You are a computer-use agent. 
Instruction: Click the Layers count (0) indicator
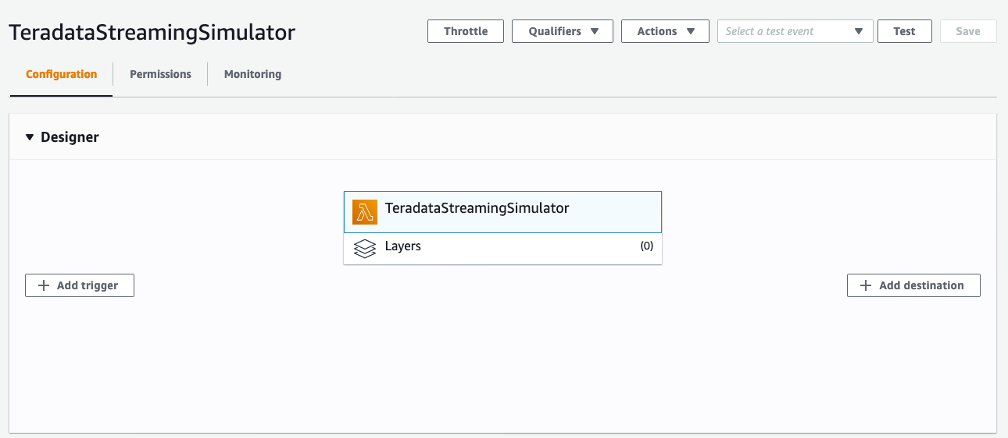point(646,247)
